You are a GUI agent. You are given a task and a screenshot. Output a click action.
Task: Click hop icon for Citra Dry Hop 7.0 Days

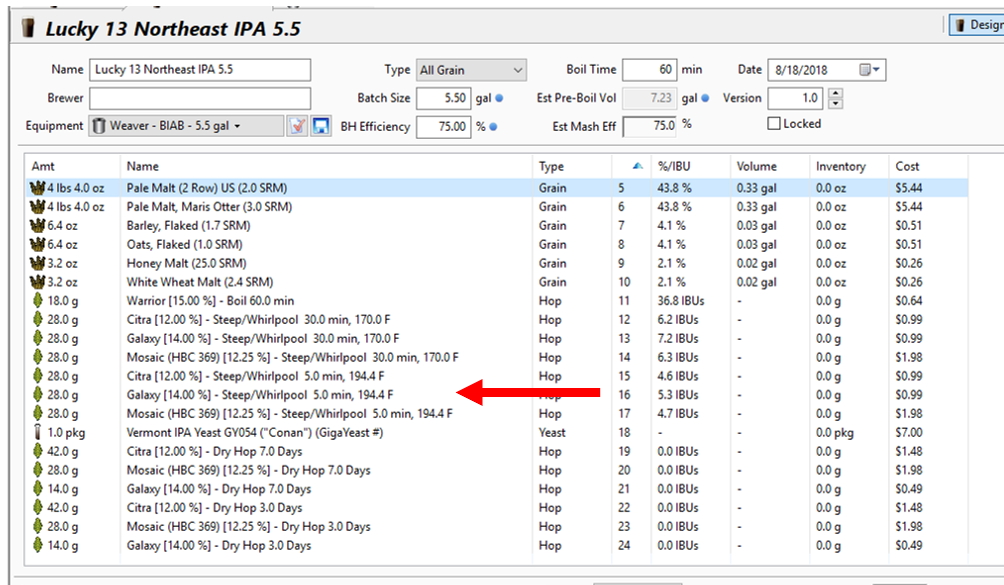[38, 451]
